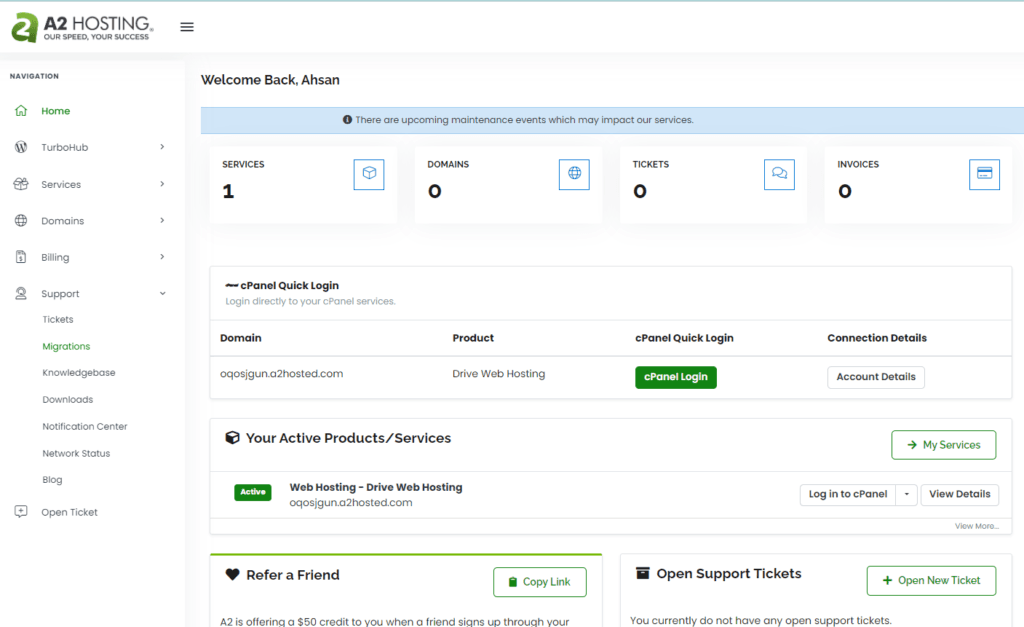This screenshot has height=627, width=1024.
Task: Click Open New Ticket button
Action: point(931,581)
